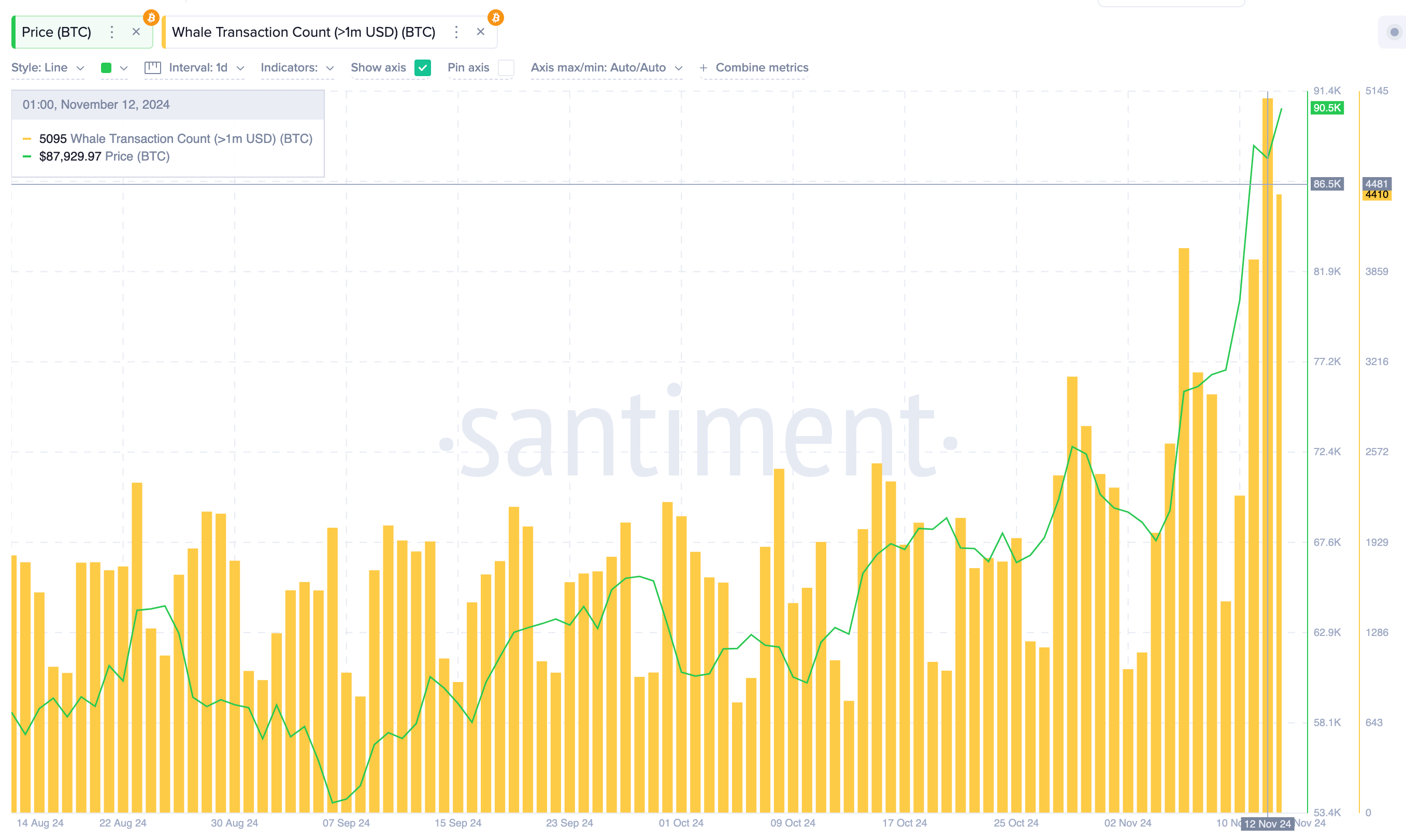Remove the Price (BTC) metric
1406x840 pixels.
[x=136, y=32]
